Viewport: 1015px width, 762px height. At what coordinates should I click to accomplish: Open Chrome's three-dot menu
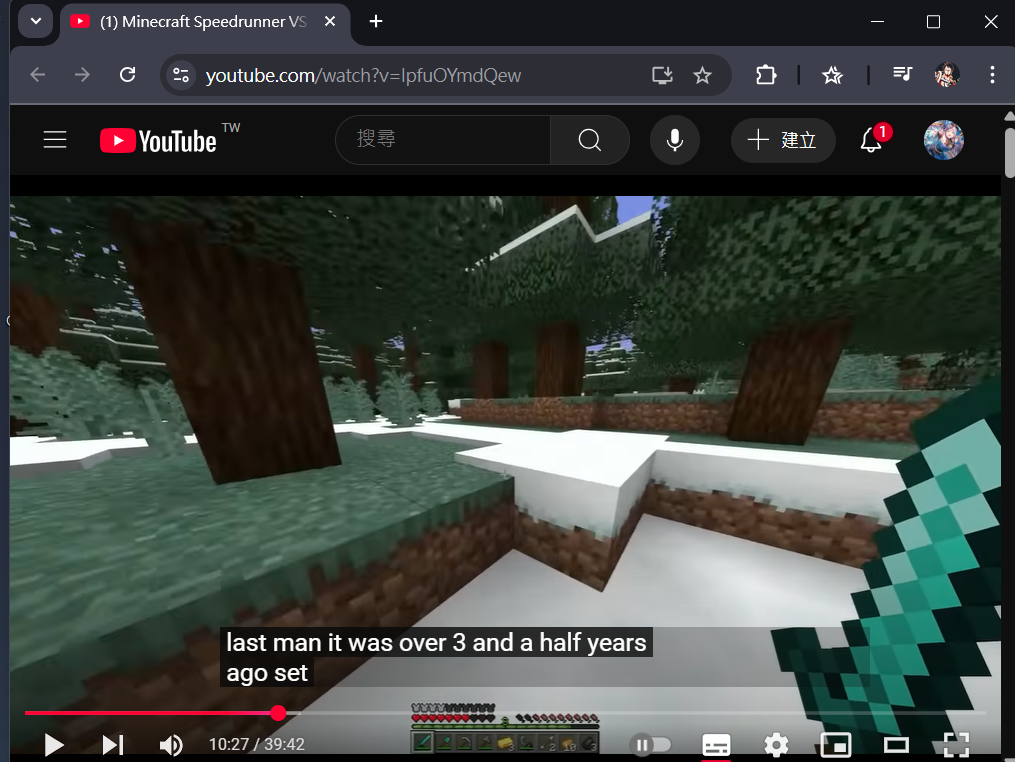[x=992, y=75]
